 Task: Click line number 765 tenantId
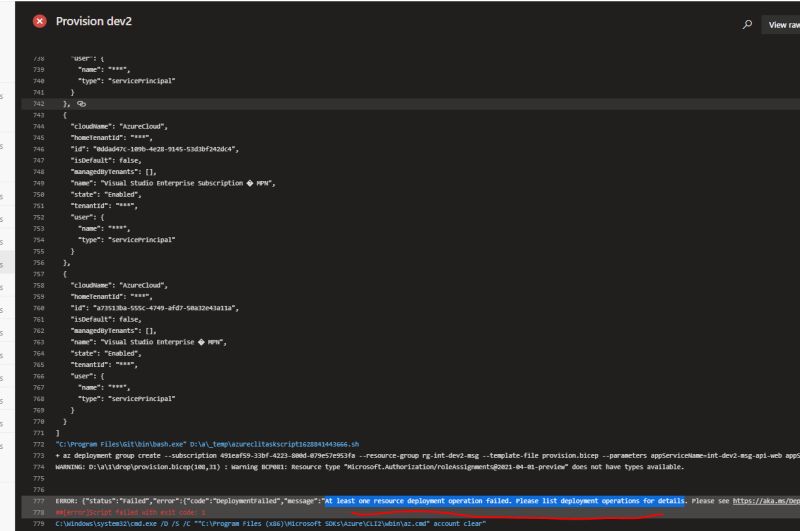[x=39, y=365]
